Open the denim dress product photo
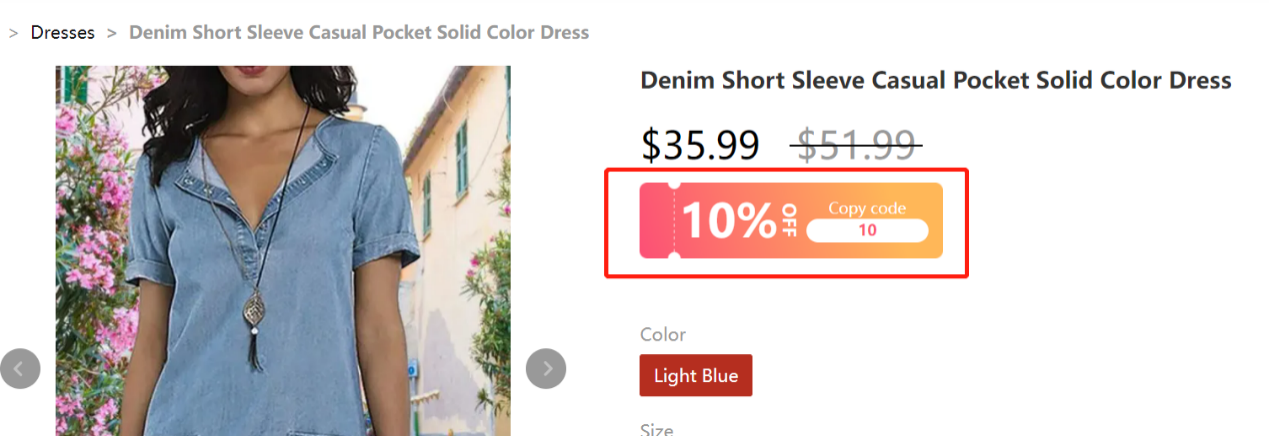This screenshot has width=1269, height=436. pyautogui.click(x=282, y=250)
